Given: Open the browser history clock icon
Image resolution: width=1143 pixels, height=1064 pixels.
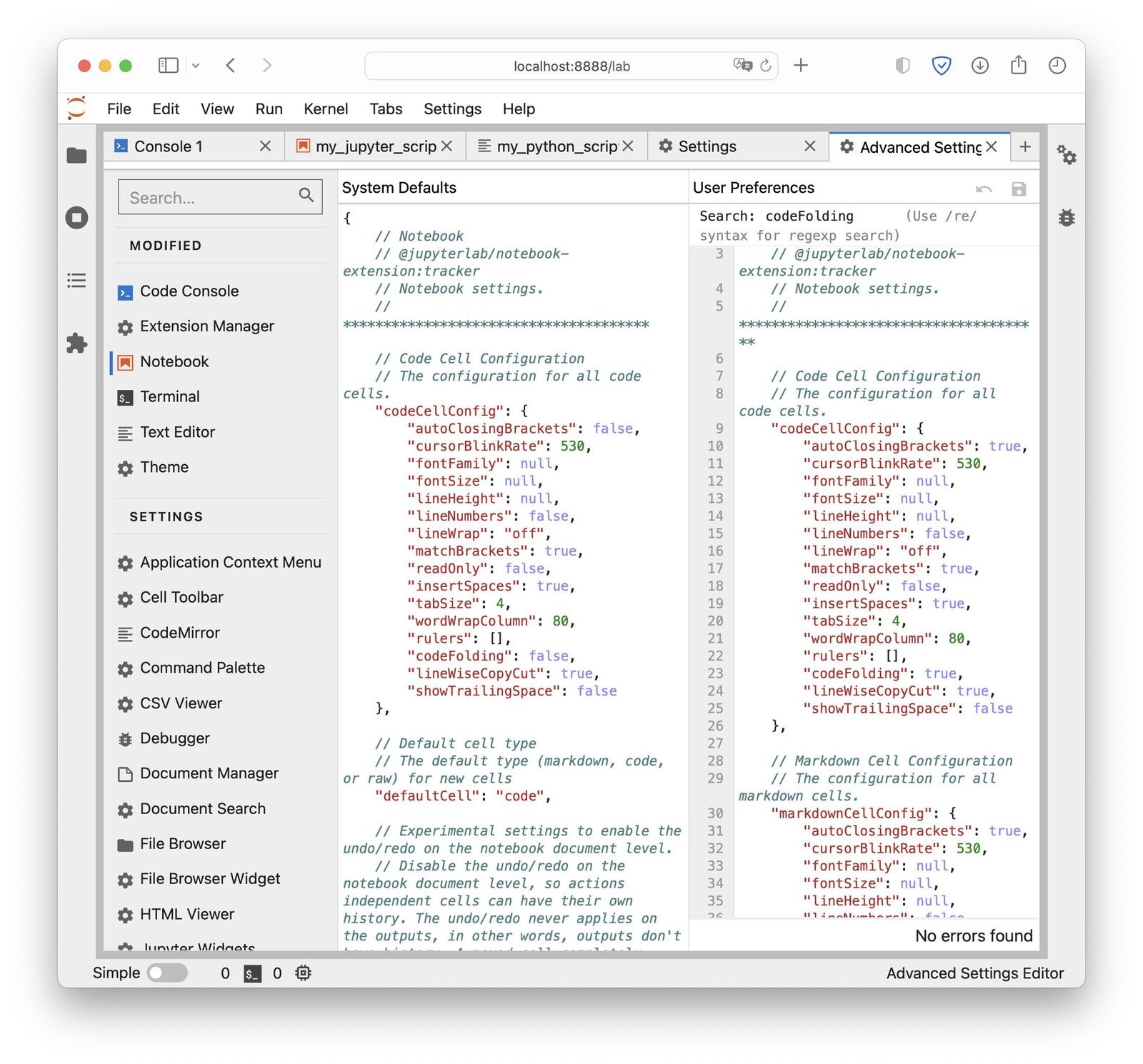Looking at the screenshot, I should point(1057,66).
